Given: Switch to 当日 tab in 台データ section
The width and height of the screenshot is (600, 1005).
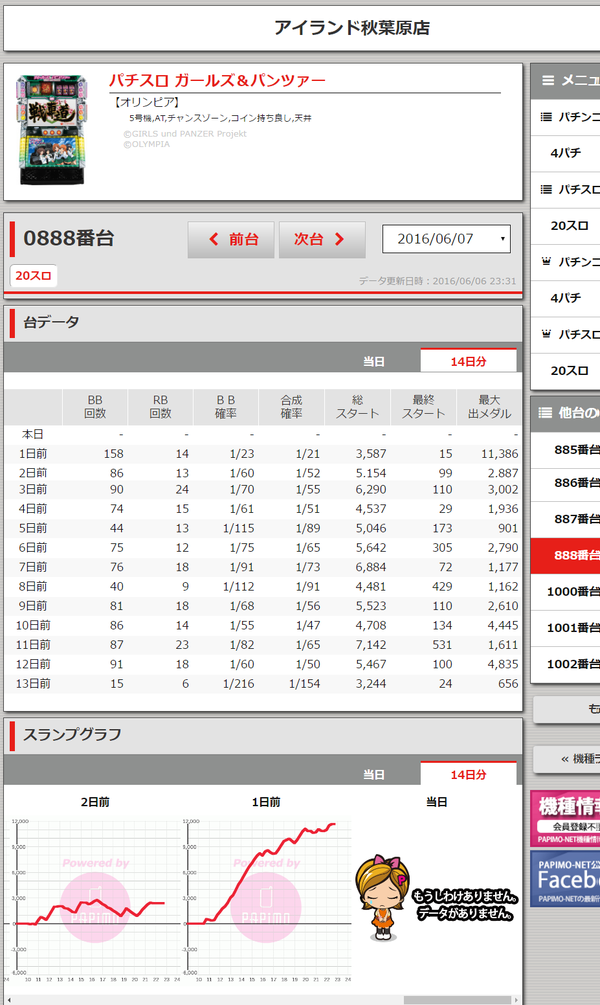Looking at the screenshot, I should pos(374,361).
